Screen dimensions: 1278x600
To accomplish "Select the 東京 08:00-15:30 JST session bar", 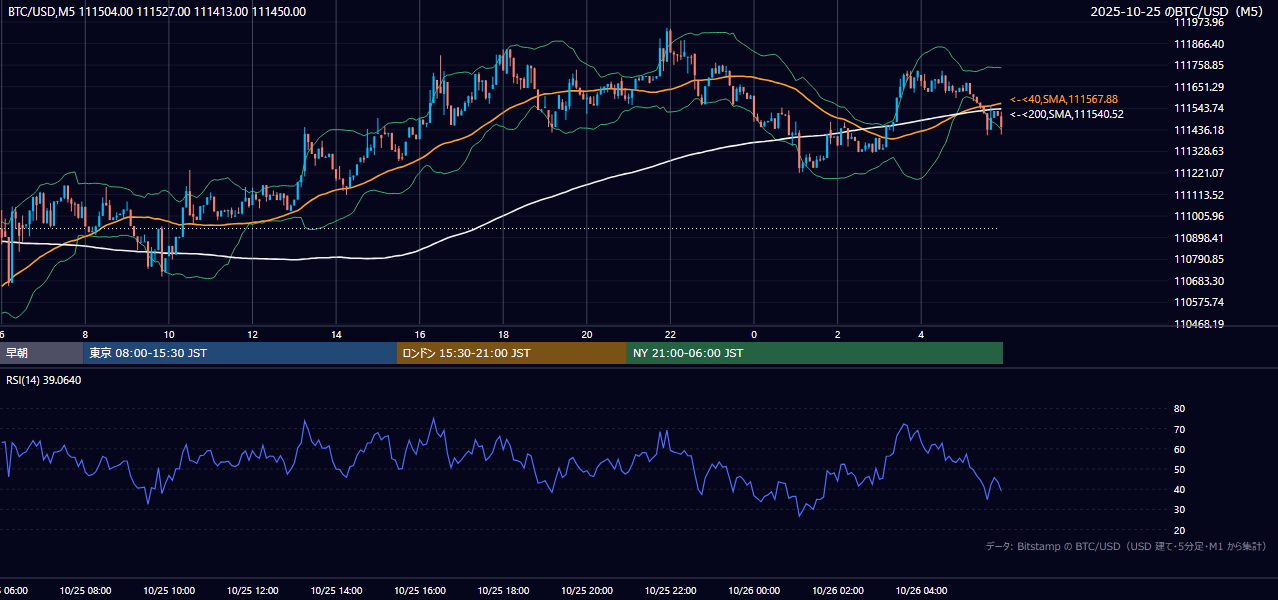I will coord(240,353).
